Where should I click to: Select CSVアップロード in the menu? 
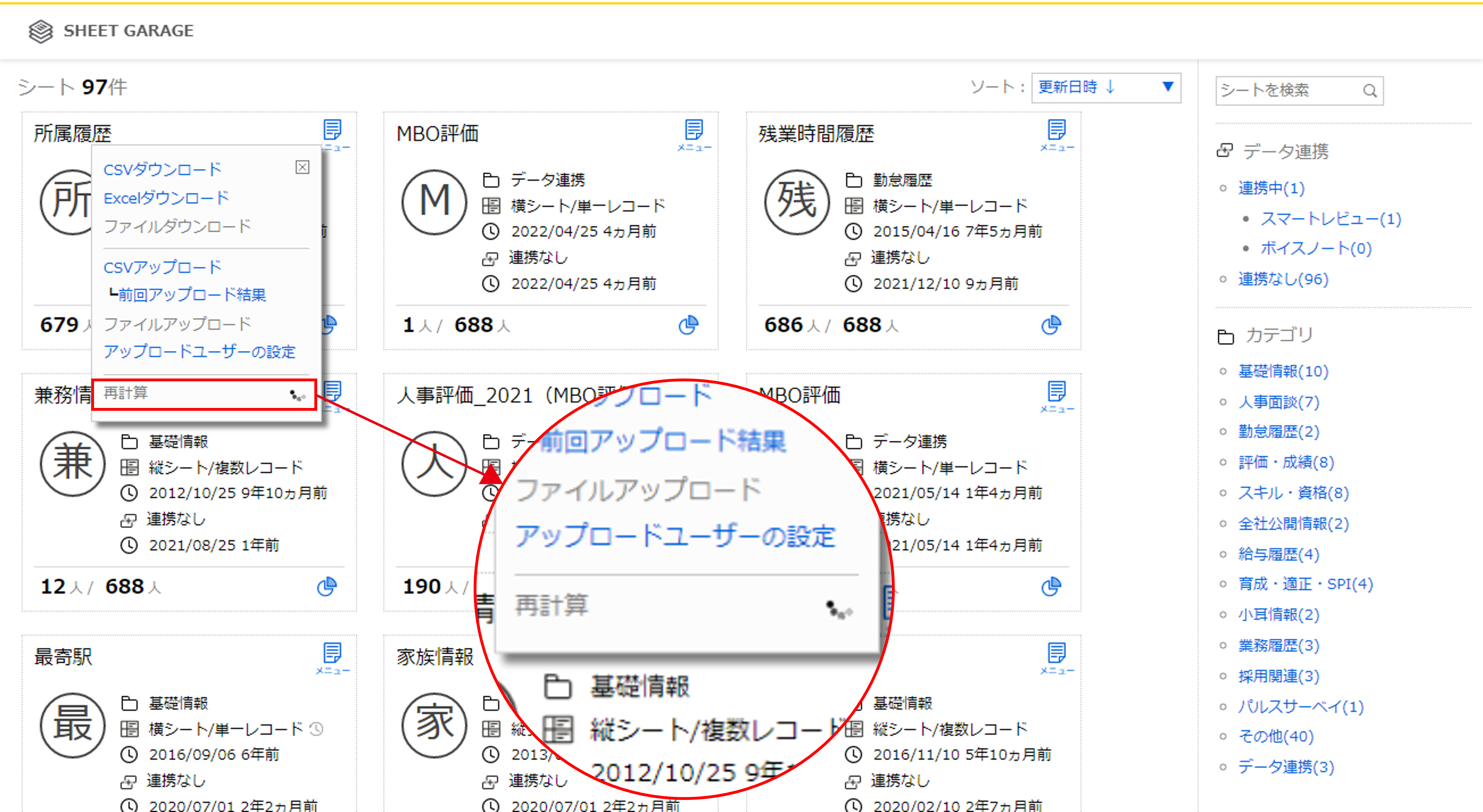pos(162,267)
